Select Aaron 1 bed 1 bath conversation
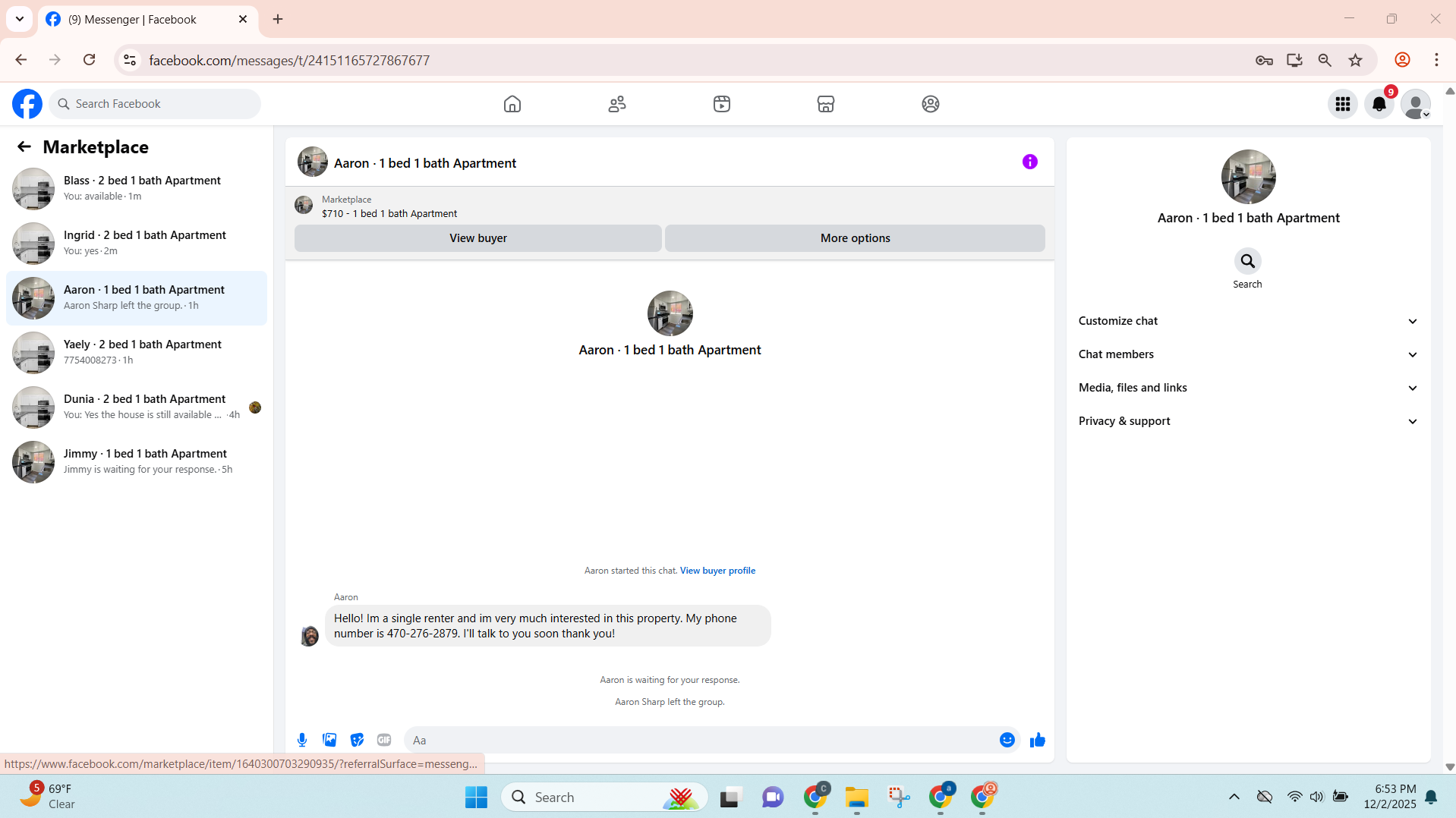Viewport: 1456px width, 818px height. point(137,297)
